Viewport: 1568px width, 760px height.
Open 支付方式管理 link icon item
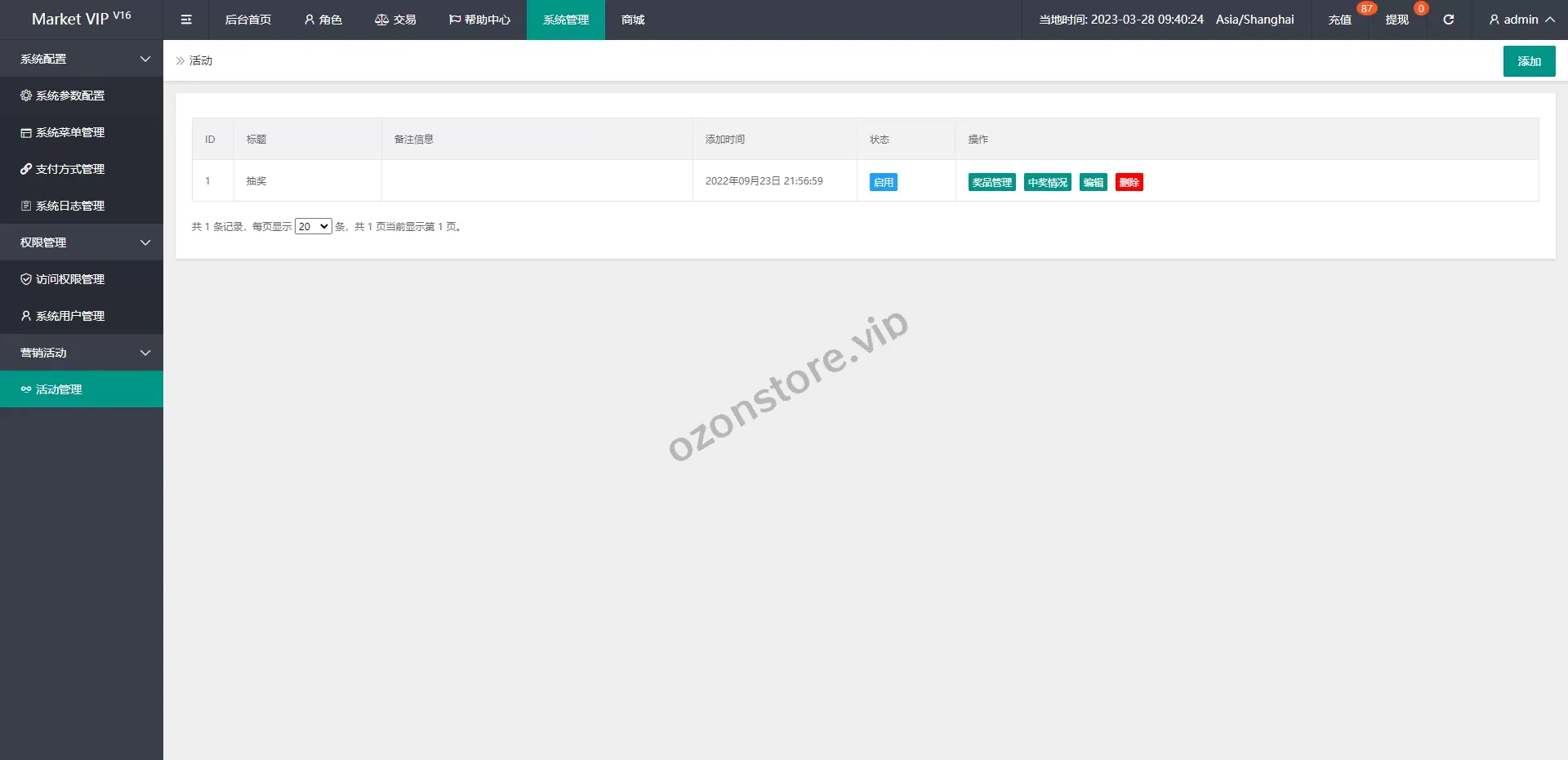click(x=63, y=169)
